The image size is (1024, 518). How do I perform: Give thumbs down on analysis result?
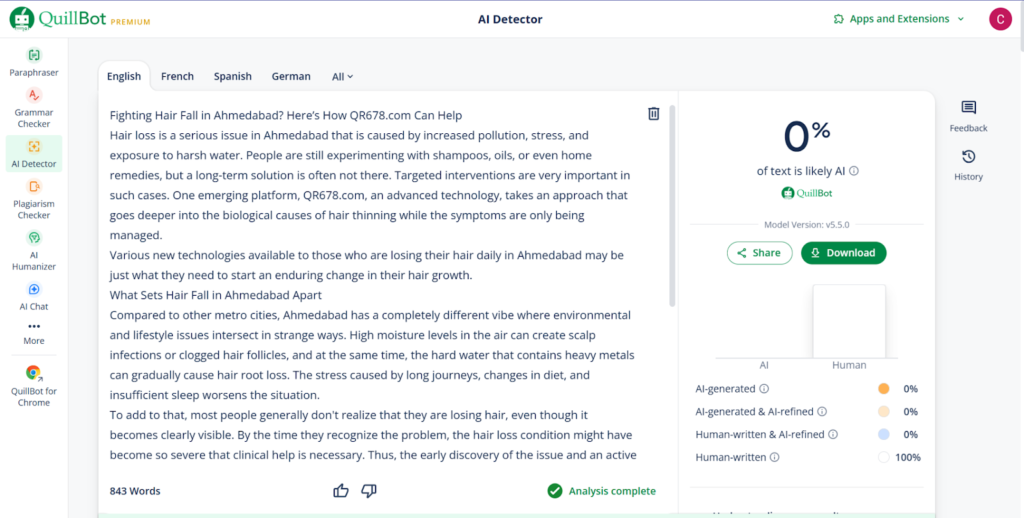pyautogui.click(x=368, y=490)
